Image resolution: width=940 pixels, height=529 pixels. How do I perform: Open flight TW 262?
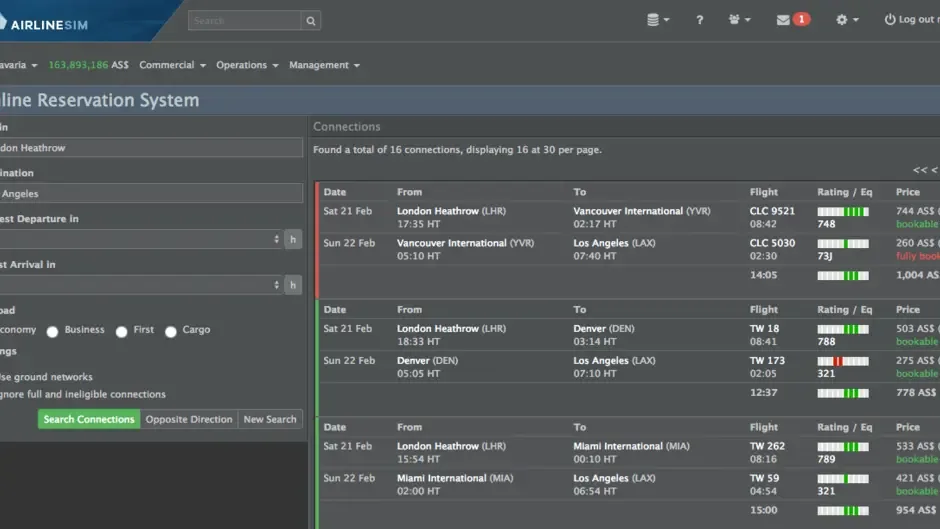[767, 446]
